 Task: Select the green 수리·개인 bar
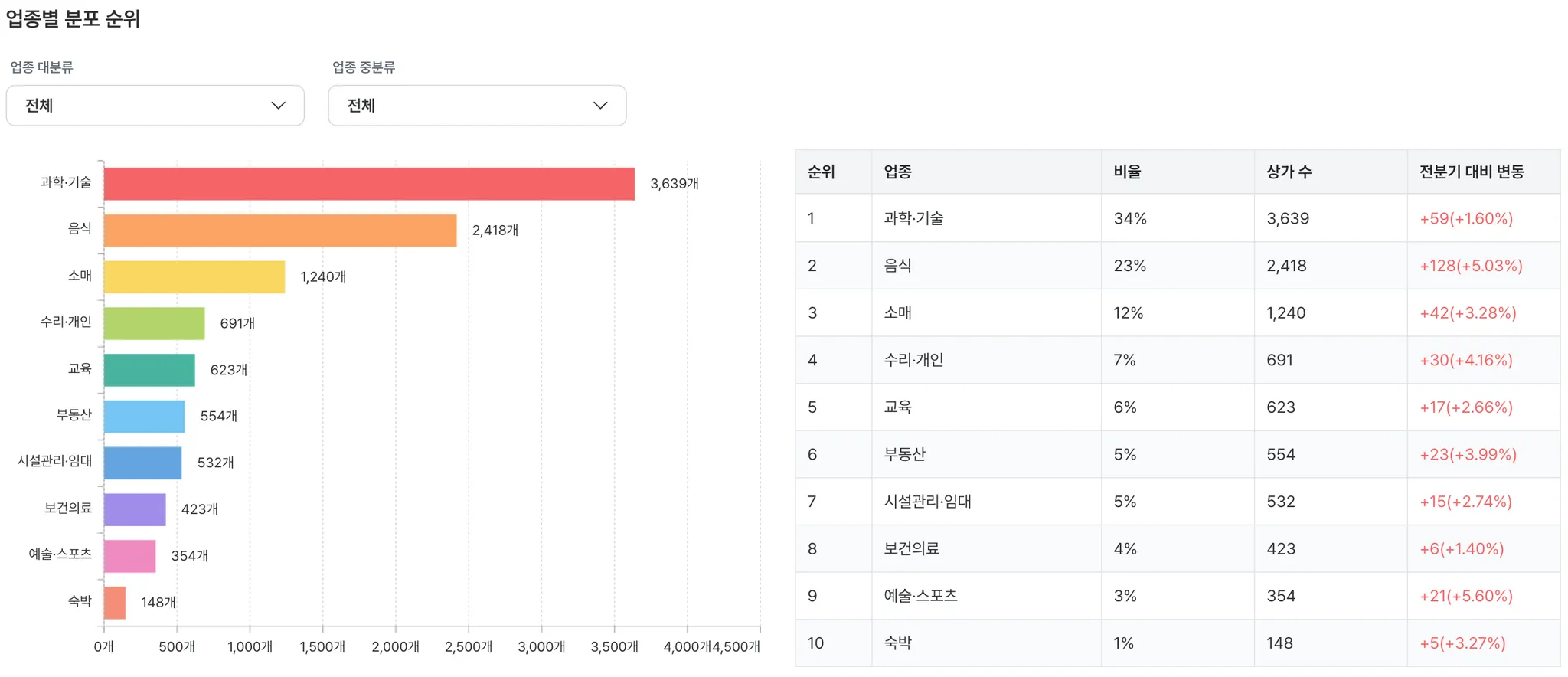[x=154, y=323]
